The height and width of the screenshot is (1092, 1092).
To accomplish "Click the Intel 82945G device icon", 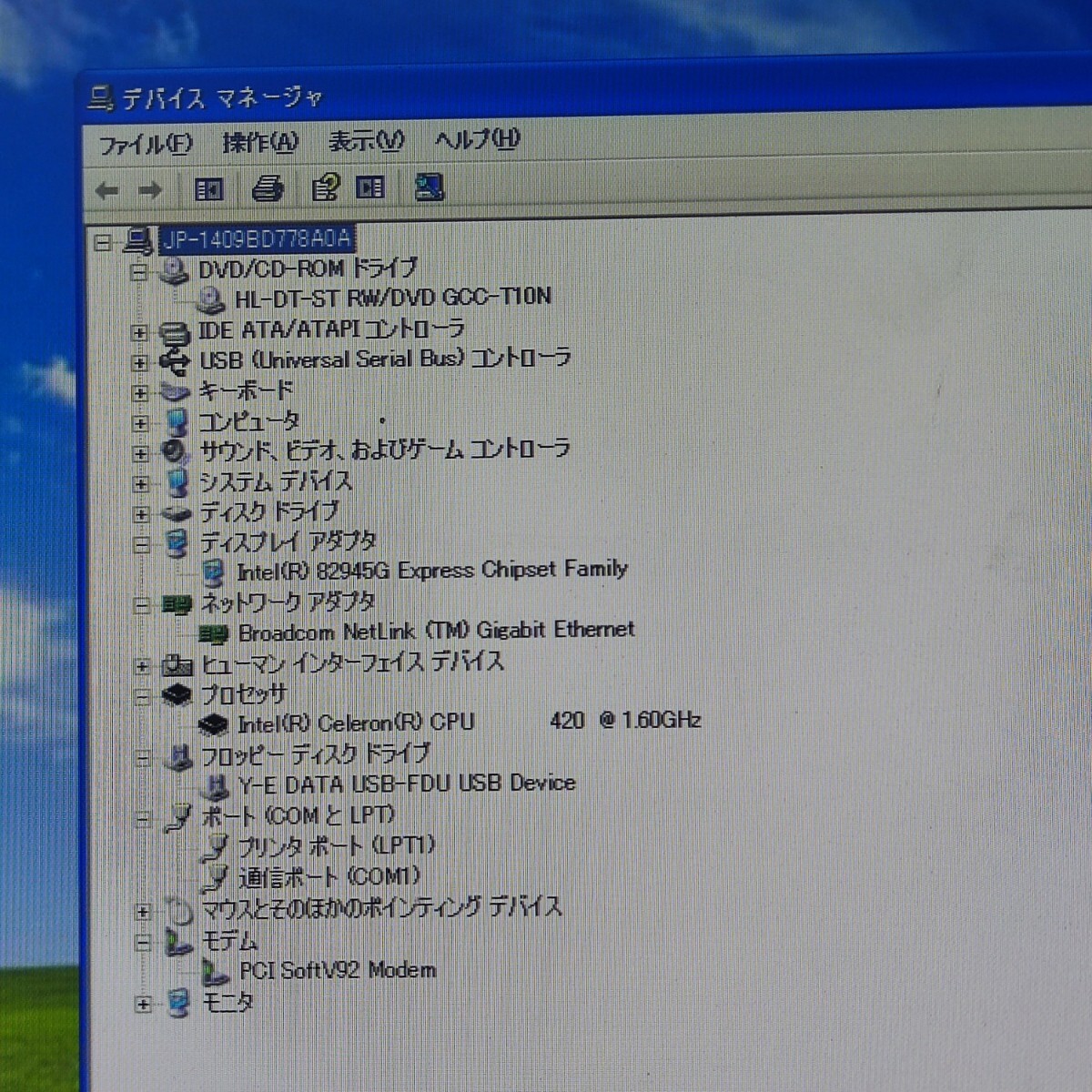I will [213, 573].
